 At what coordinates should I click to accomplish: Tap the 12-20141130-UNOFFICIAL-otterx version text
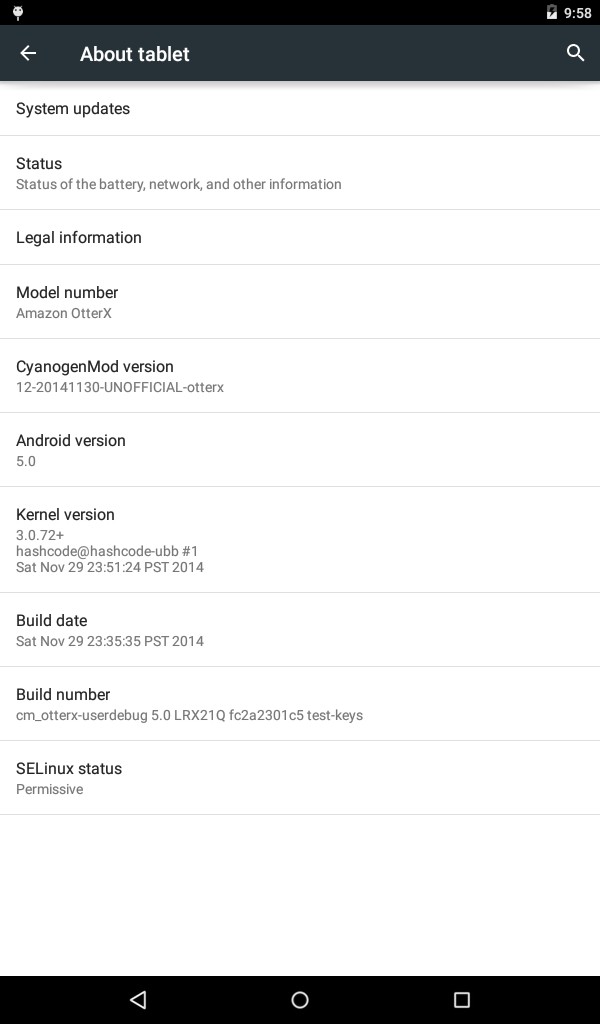(120, 387)
